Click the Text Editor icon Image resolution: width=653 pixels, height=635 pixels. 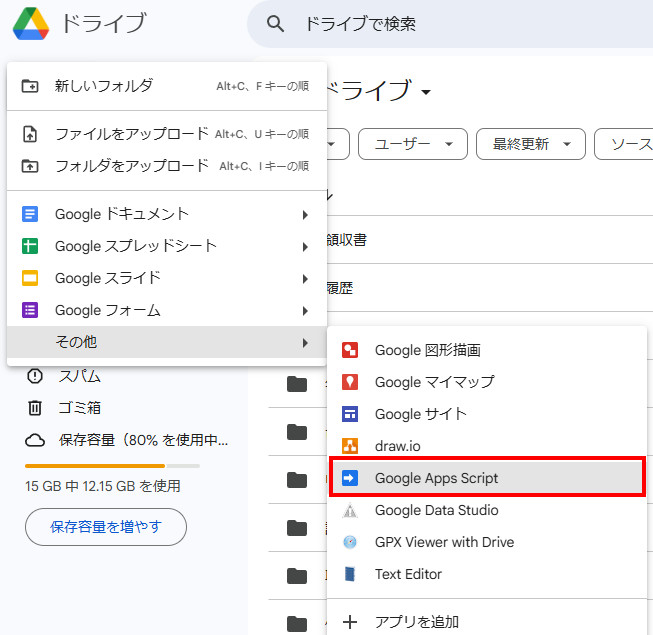pyautogui.click(x=350, y=574)
